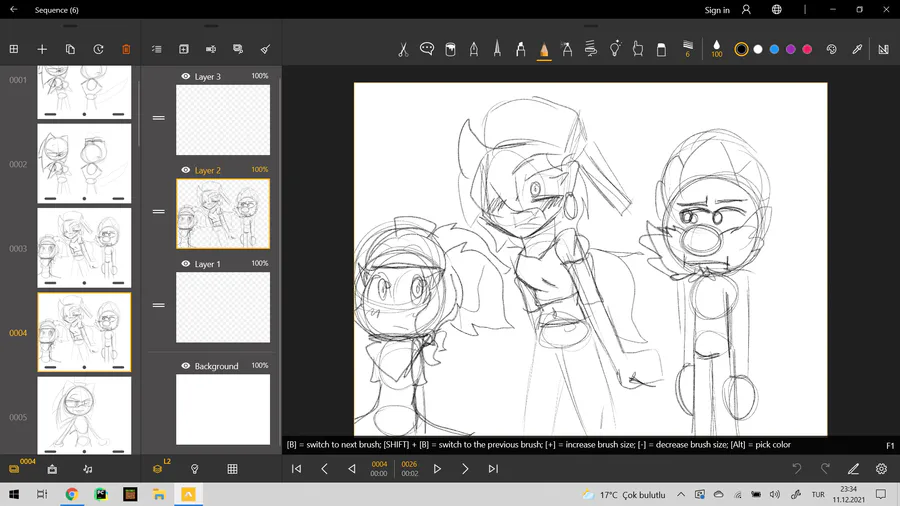
Task: Open the ruler guide tool
Action: [883, 49]
